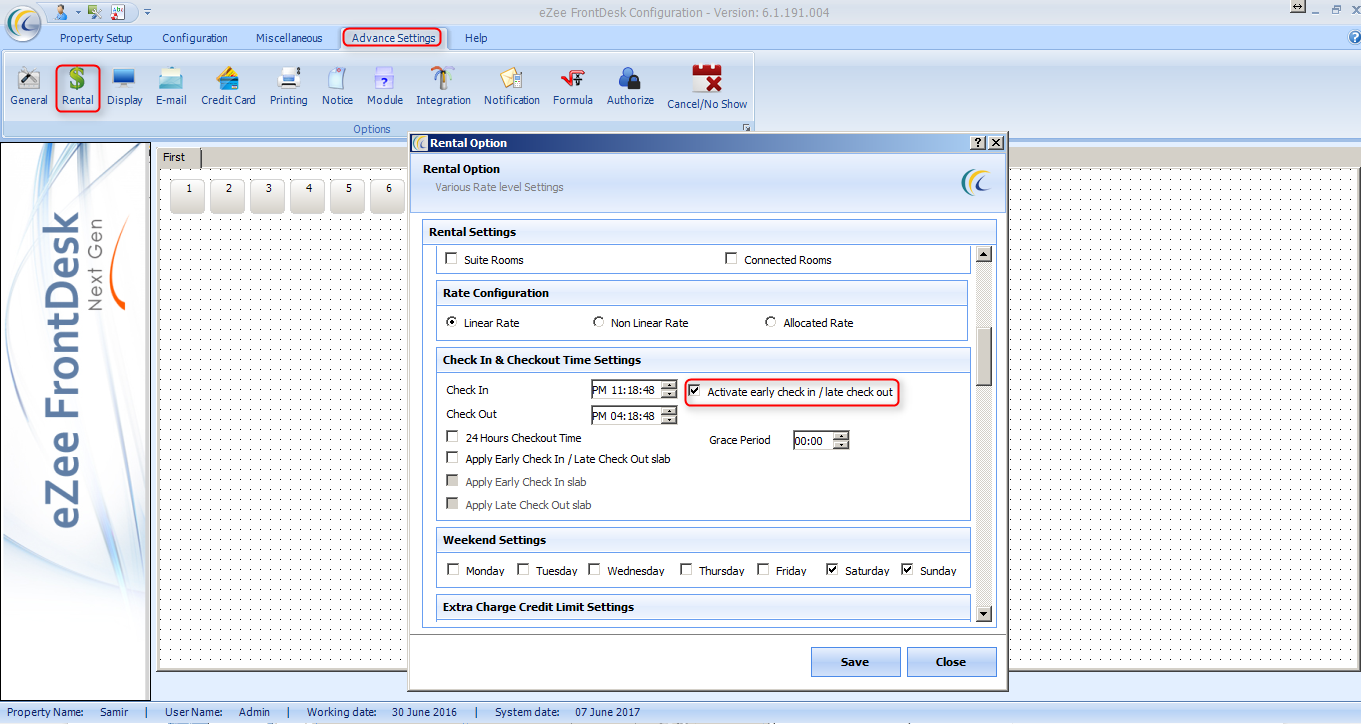1361x724 pixels.
Task: Click room button 1
Action: pos(188,195)
